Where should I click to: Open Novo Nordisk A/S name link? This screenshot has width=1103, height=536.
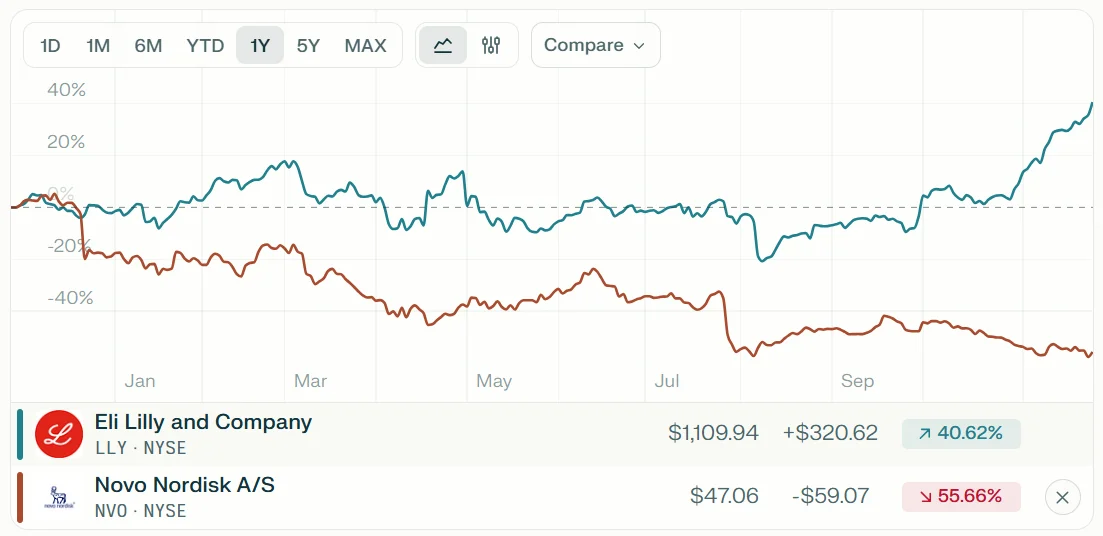point(184,485)
